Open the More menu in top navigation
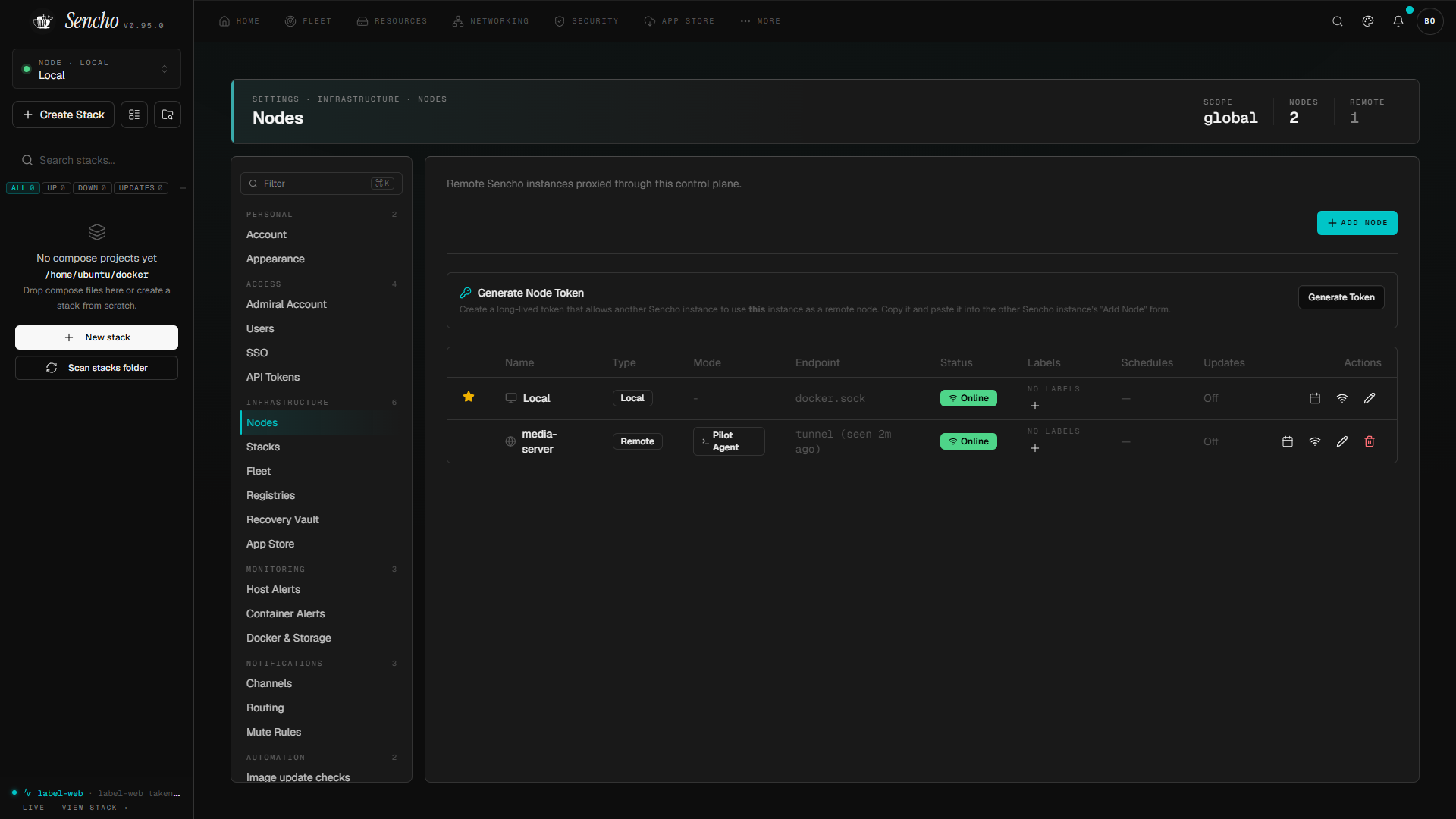The height and width of the screenshot is (819, 1456). 760,21
